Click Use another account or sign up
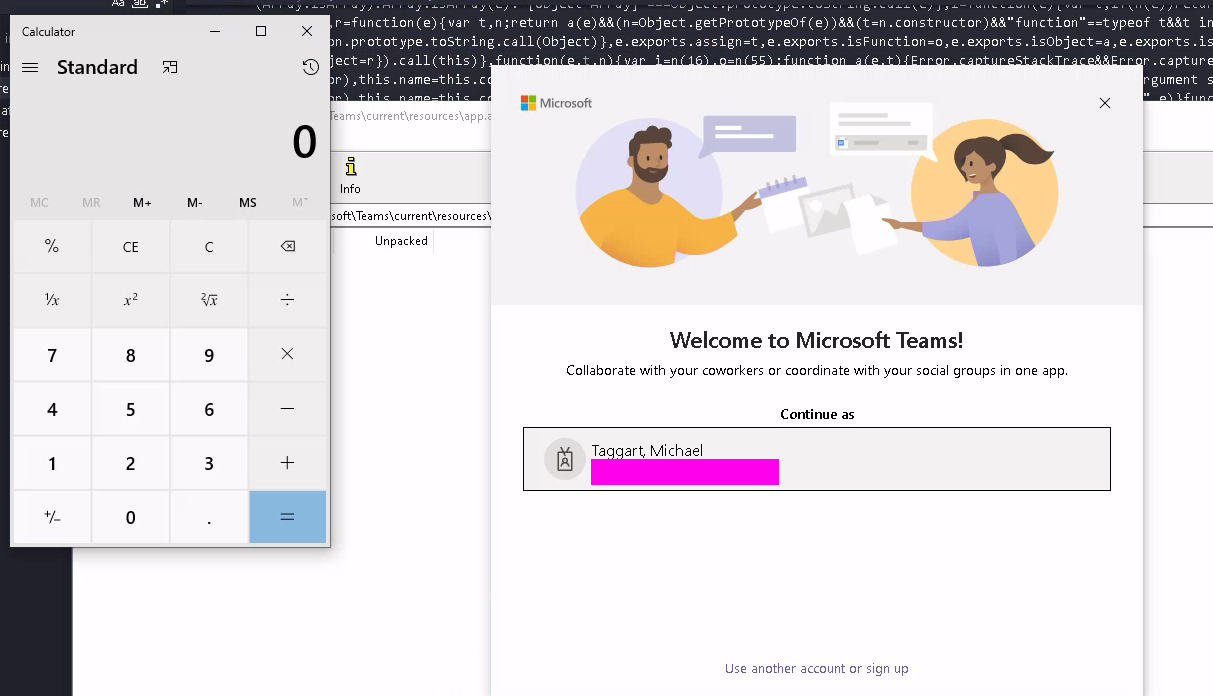 (x=817, y=668)
